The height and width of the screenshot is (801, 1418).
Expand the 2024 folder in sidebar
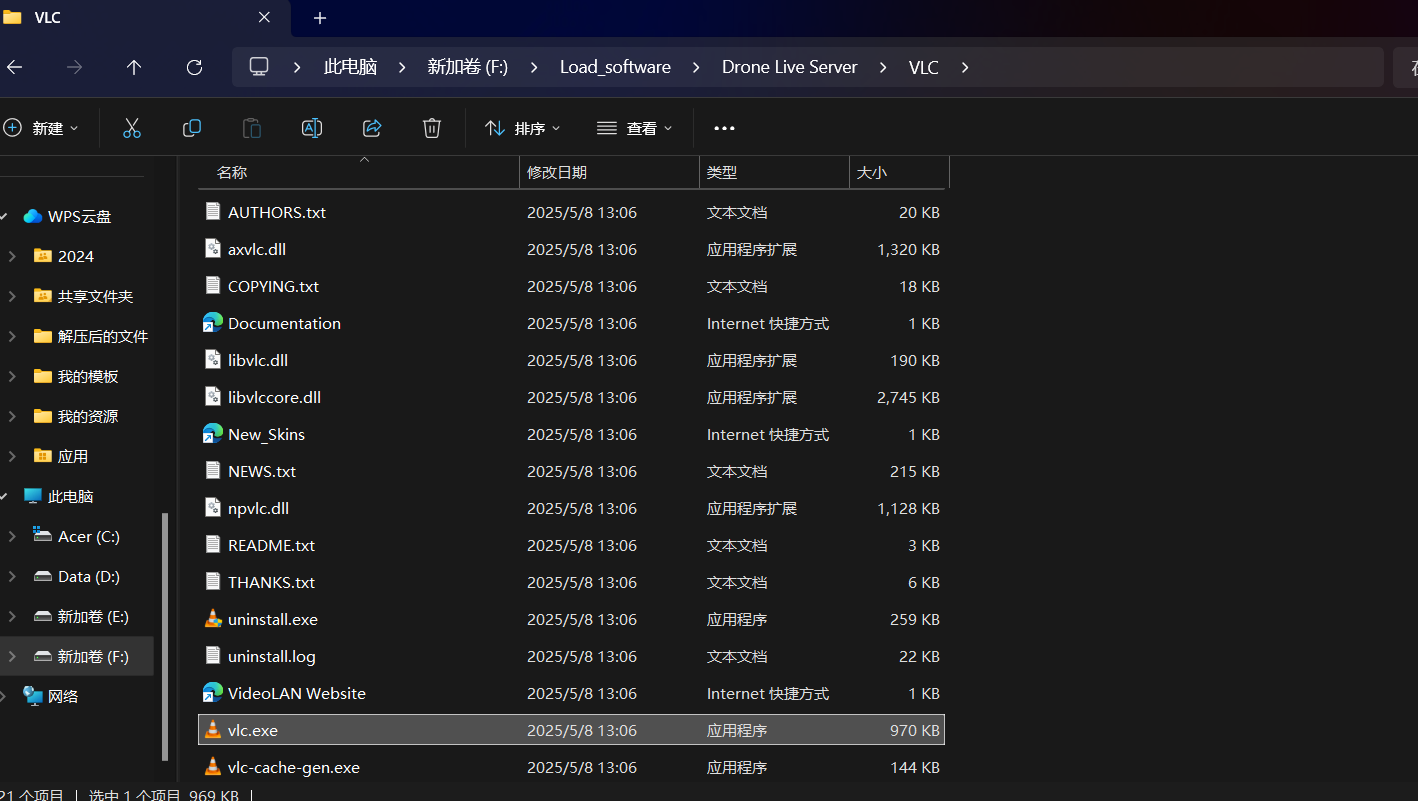[12, 256]
